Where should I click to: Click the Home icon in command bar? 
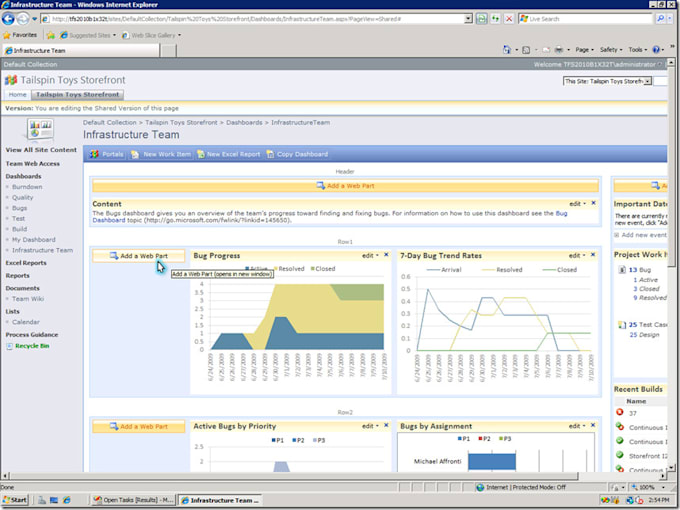(507, 50)
